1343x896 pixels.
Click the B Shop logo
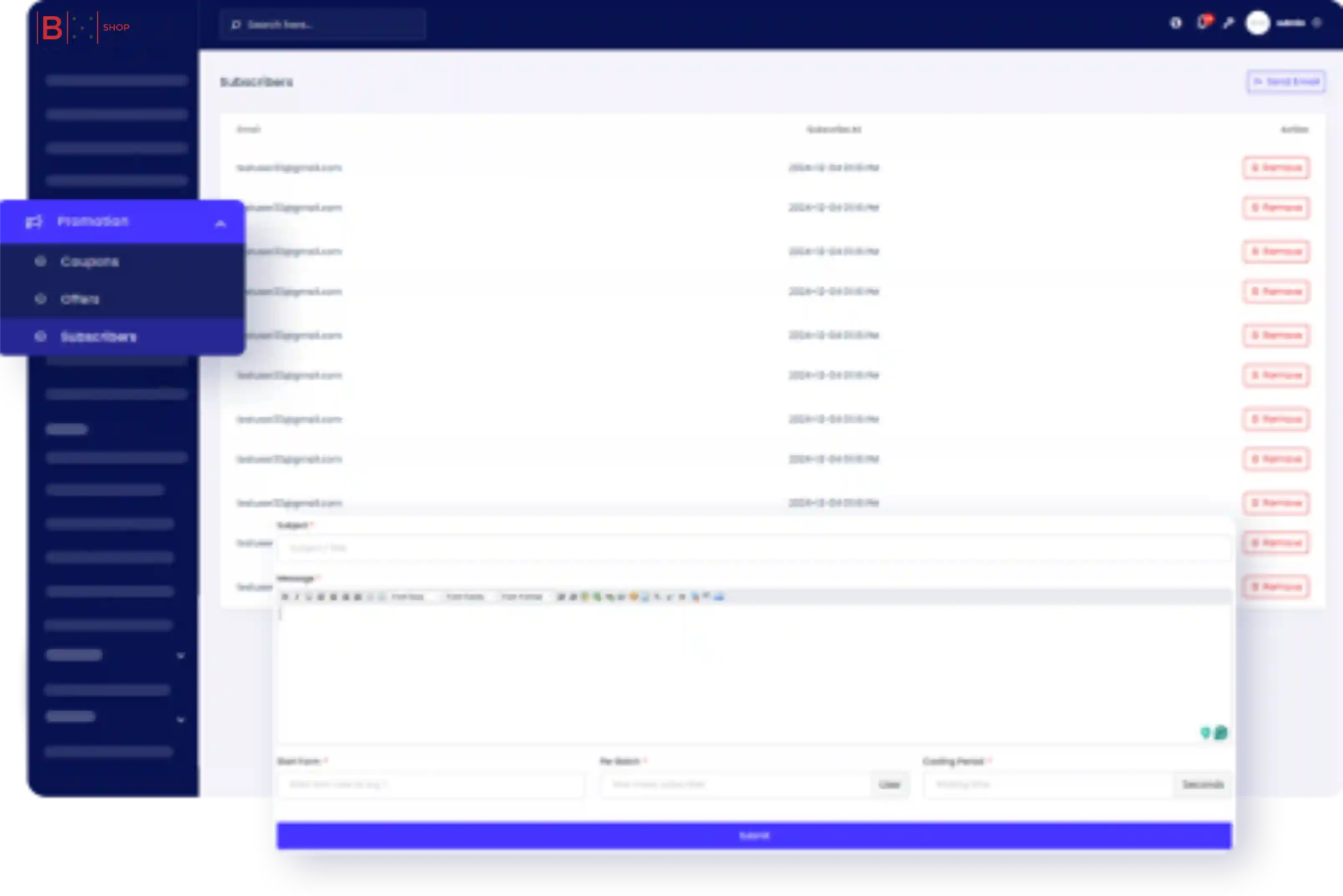(x=83, y=27)
